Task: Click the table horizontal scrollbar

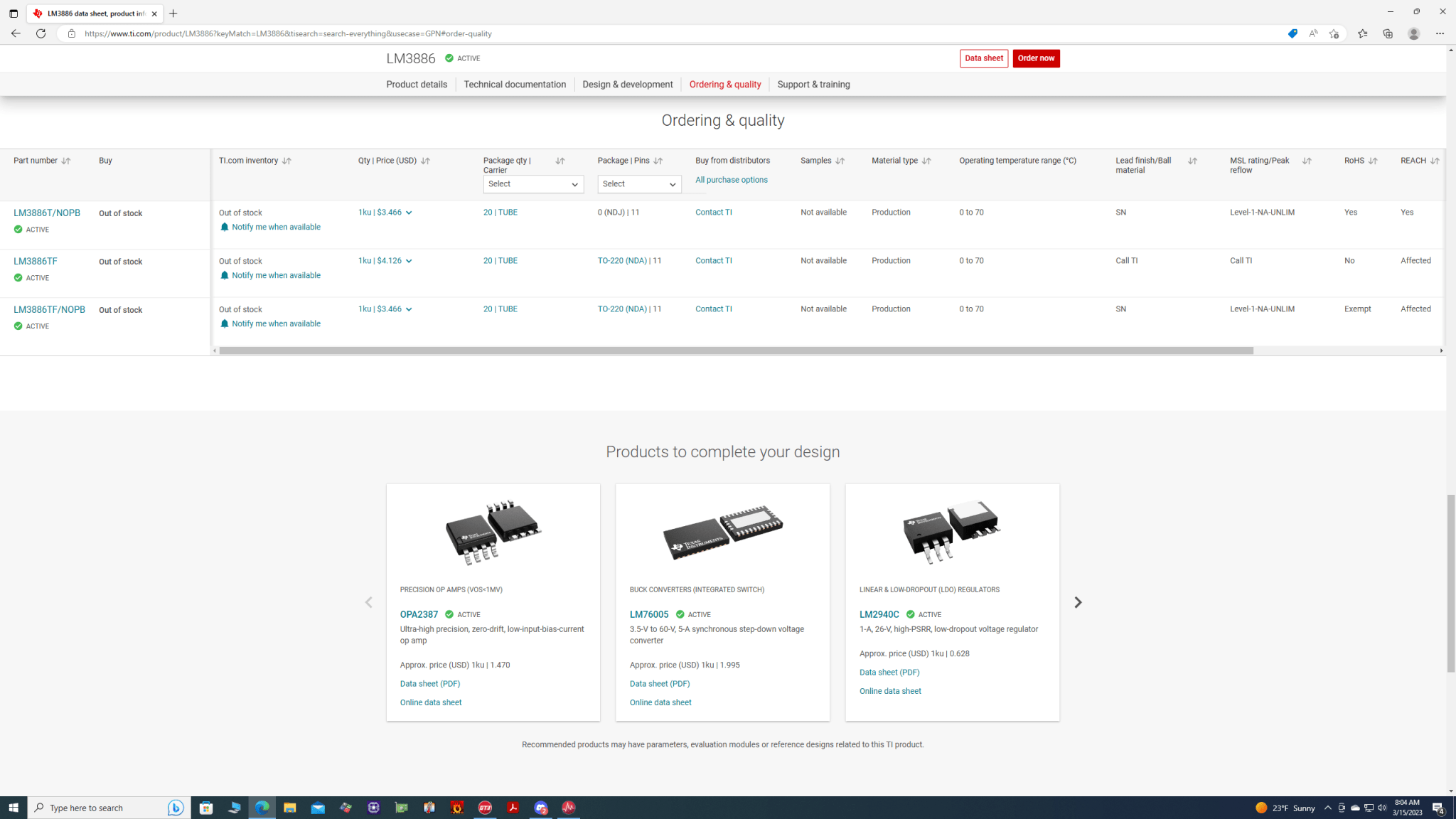Action: [x=736, y=350]
